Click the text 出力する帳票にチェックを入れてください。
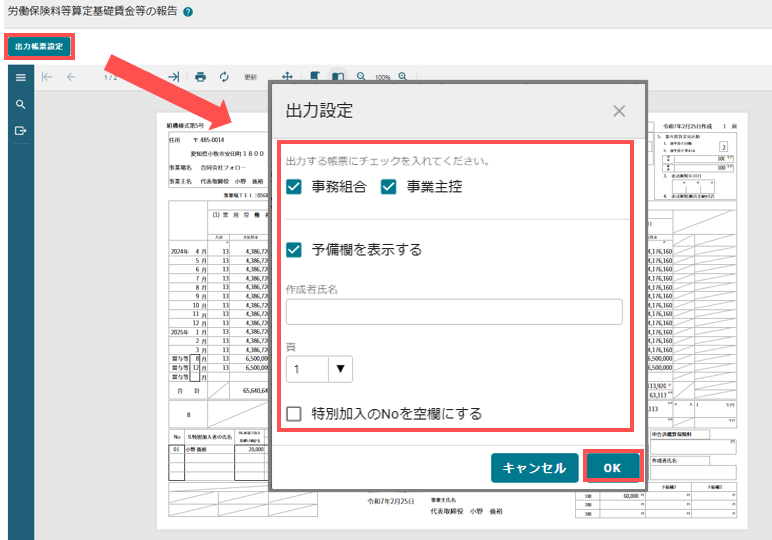The height and width of the screenshot is (540, 772). coord(388,161)
